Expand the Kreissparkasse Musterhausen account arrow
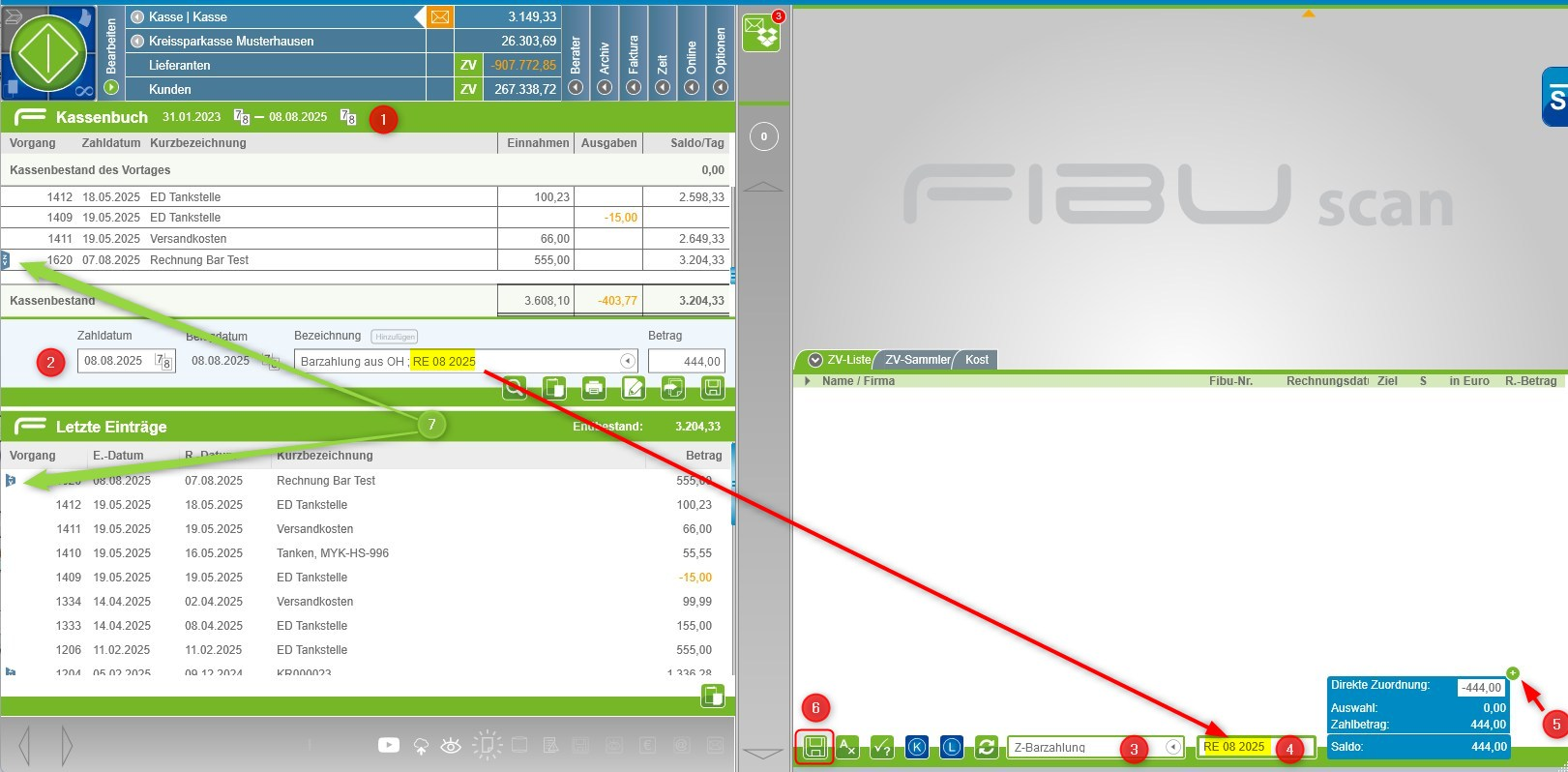This screenshot has height=772, width=1568. 137,41
